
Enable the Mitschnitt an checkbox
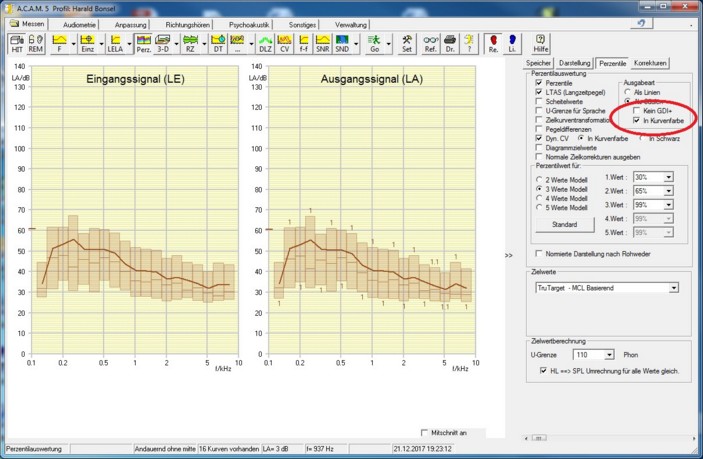(x=425, y=433)
